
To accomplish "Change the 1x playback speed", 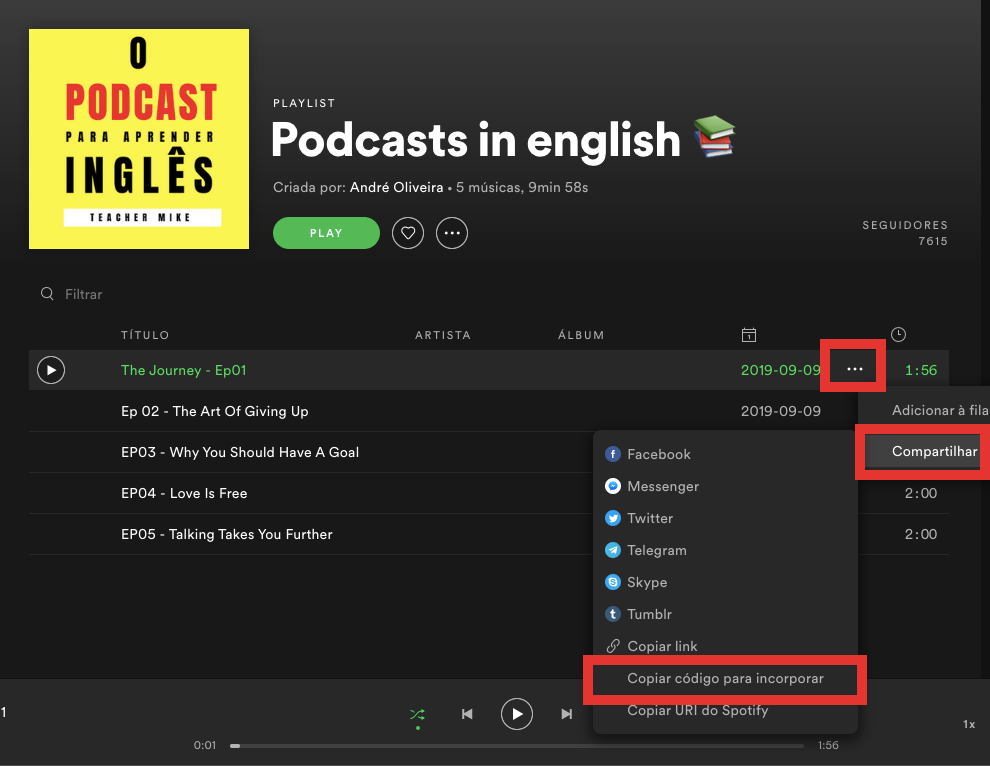I will 969,724.
